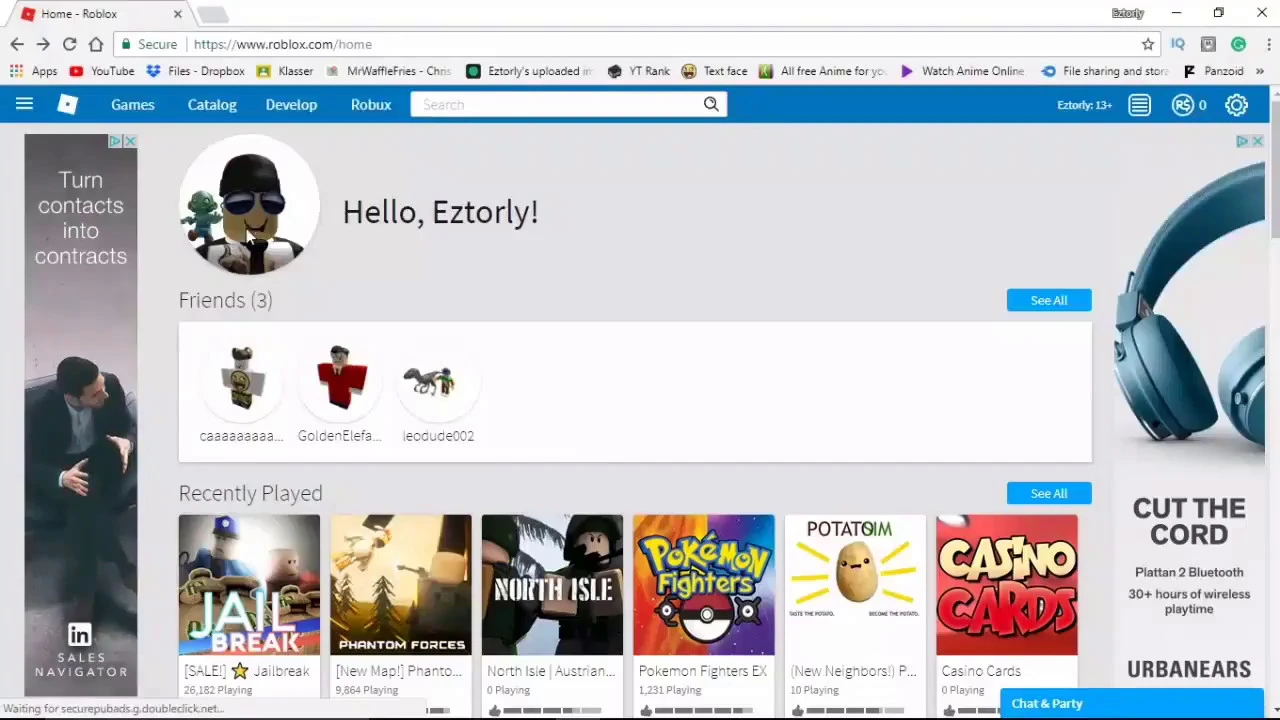The height and width of the screenshot is (720, 1280).
Task: Click the Eztorly avatar picture
Action: (x=249, y=205)
